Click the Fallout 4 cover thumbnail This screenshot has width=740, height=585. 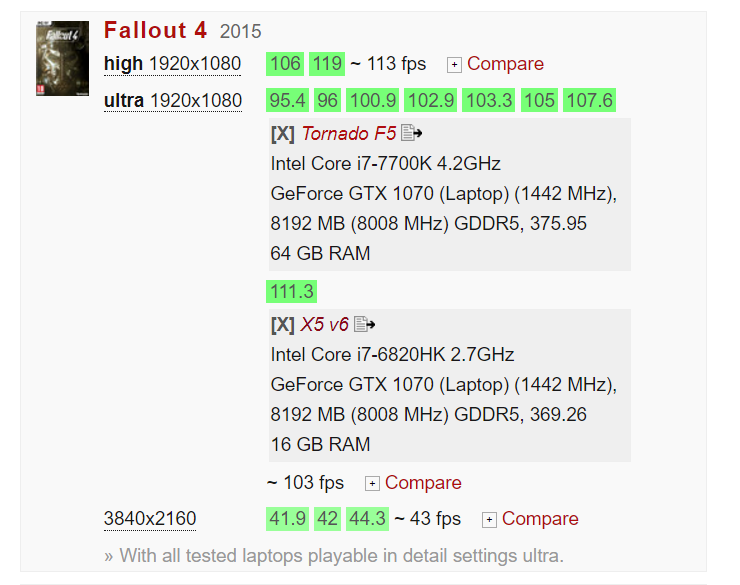pyautogui.click(x=62, y=58)
